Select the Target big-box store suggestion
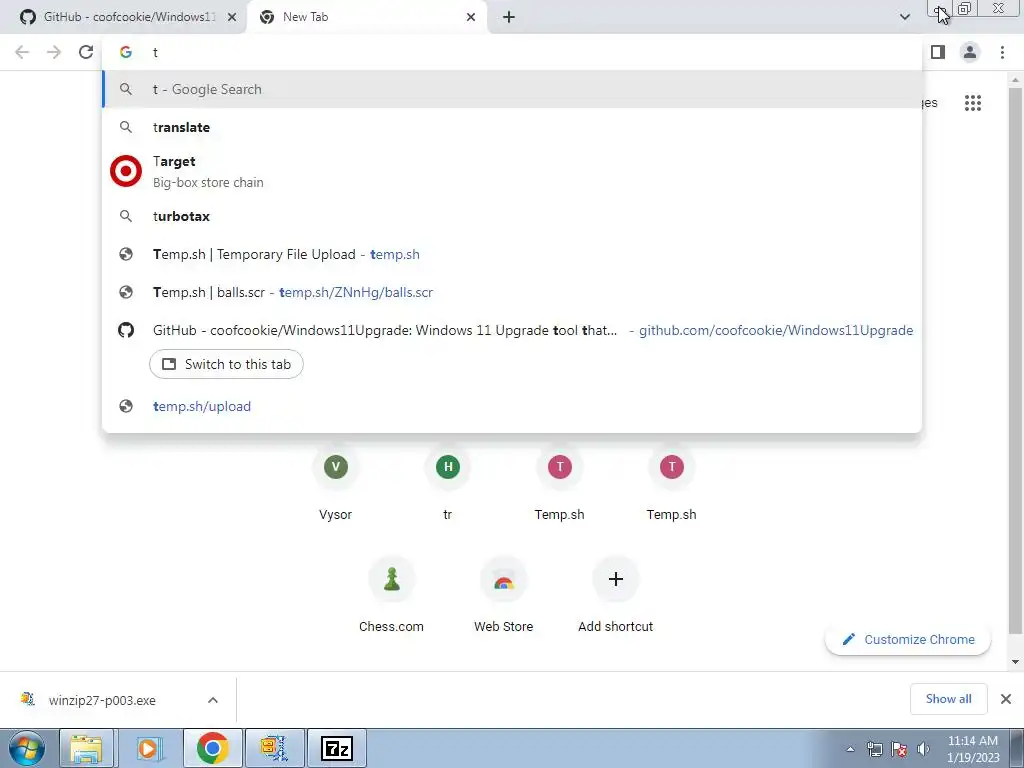1024x768 pixels. (x=512, y=172)
